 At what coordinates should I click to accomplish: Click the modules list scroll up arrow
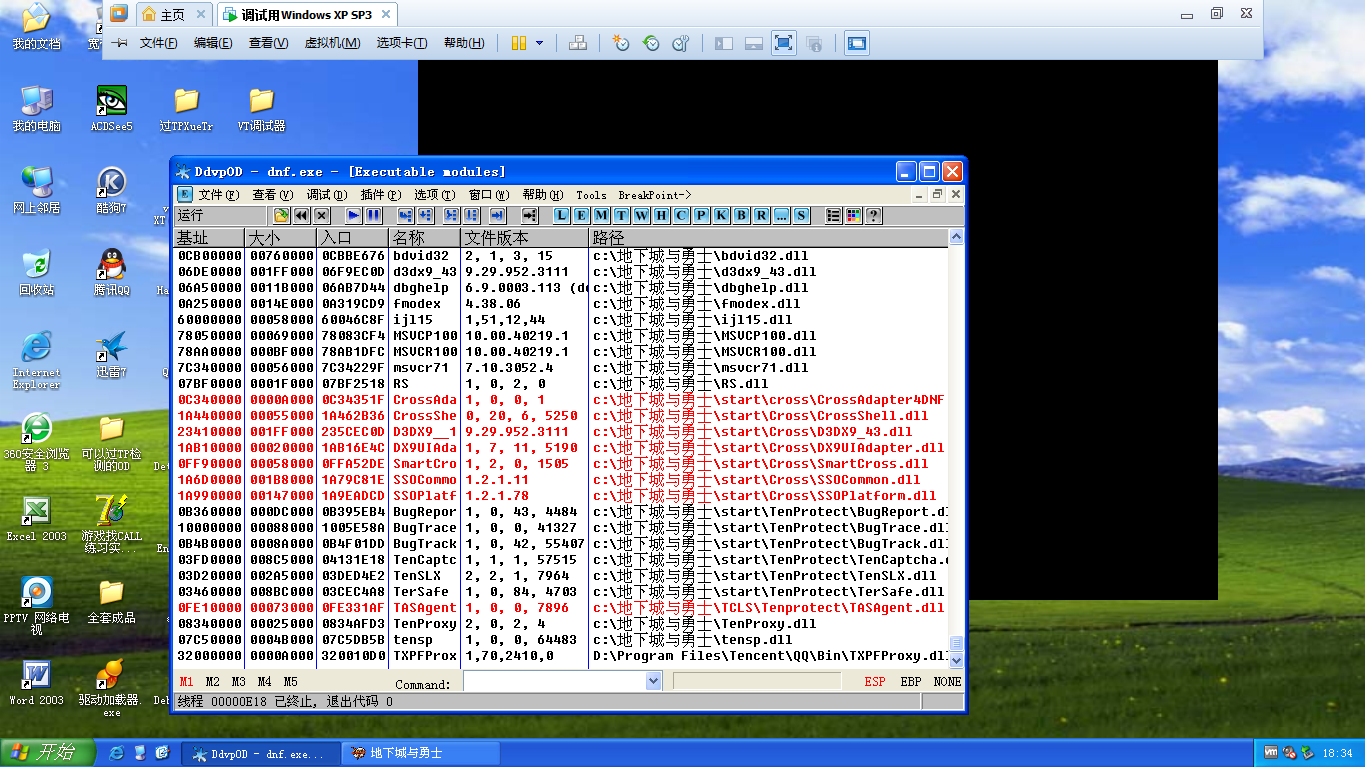pos(956,238)
